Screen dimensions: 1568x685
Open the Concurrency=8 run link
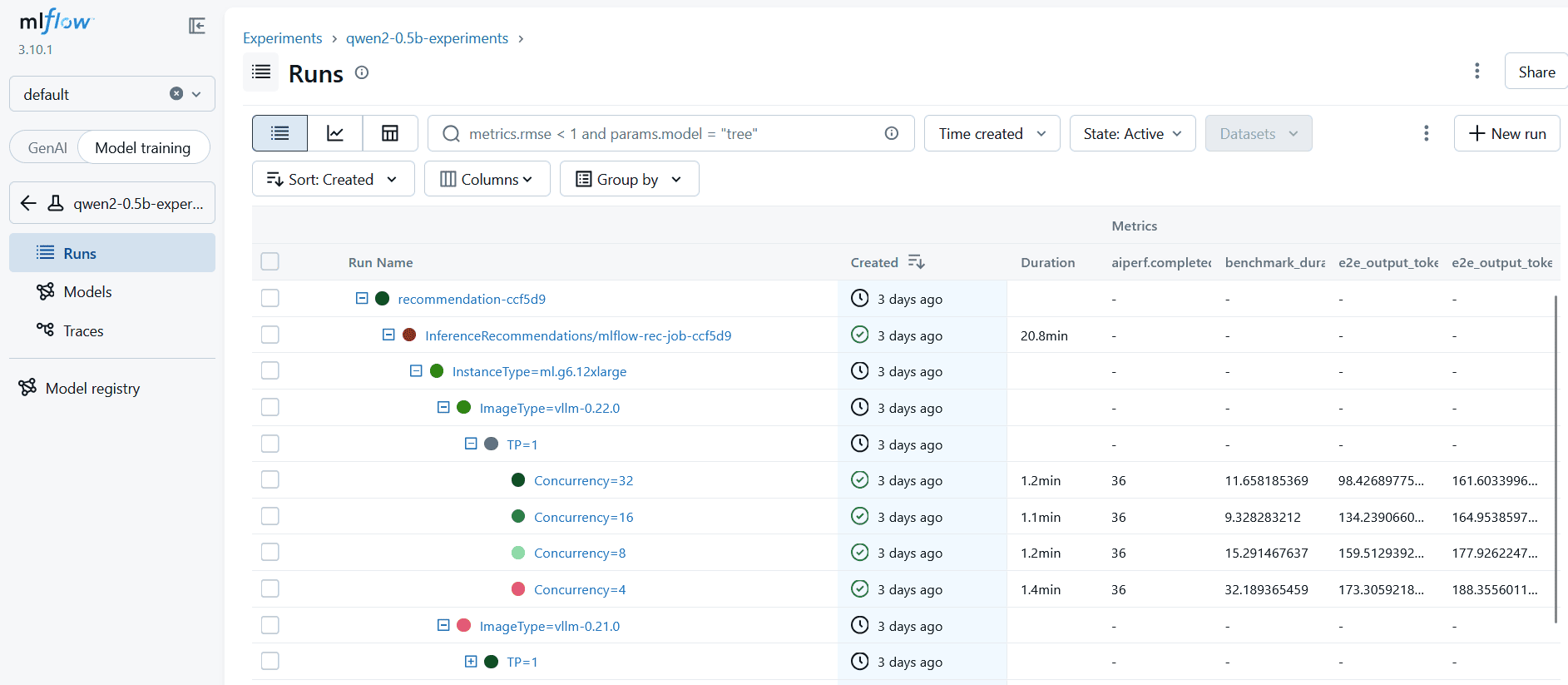[580, 553]
